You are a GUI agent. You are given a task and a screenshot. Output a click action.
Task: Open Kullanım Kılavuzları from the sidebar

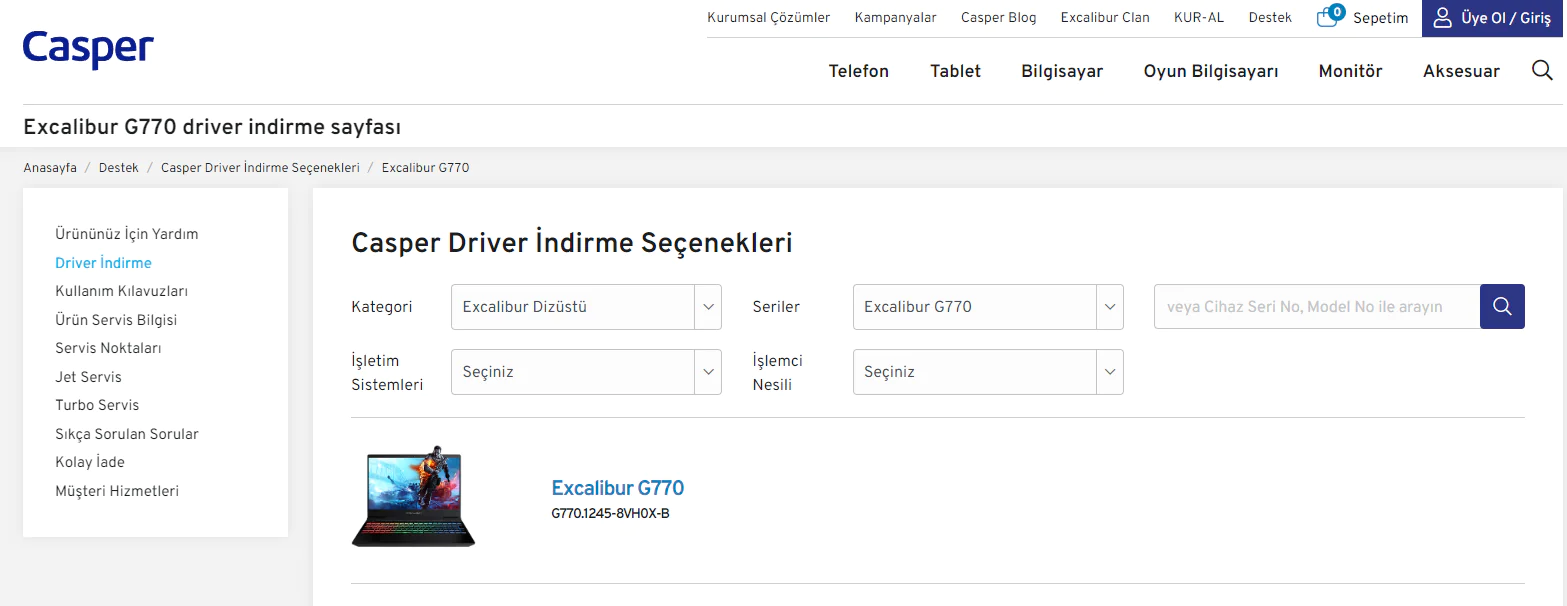[x=121, y=291]
